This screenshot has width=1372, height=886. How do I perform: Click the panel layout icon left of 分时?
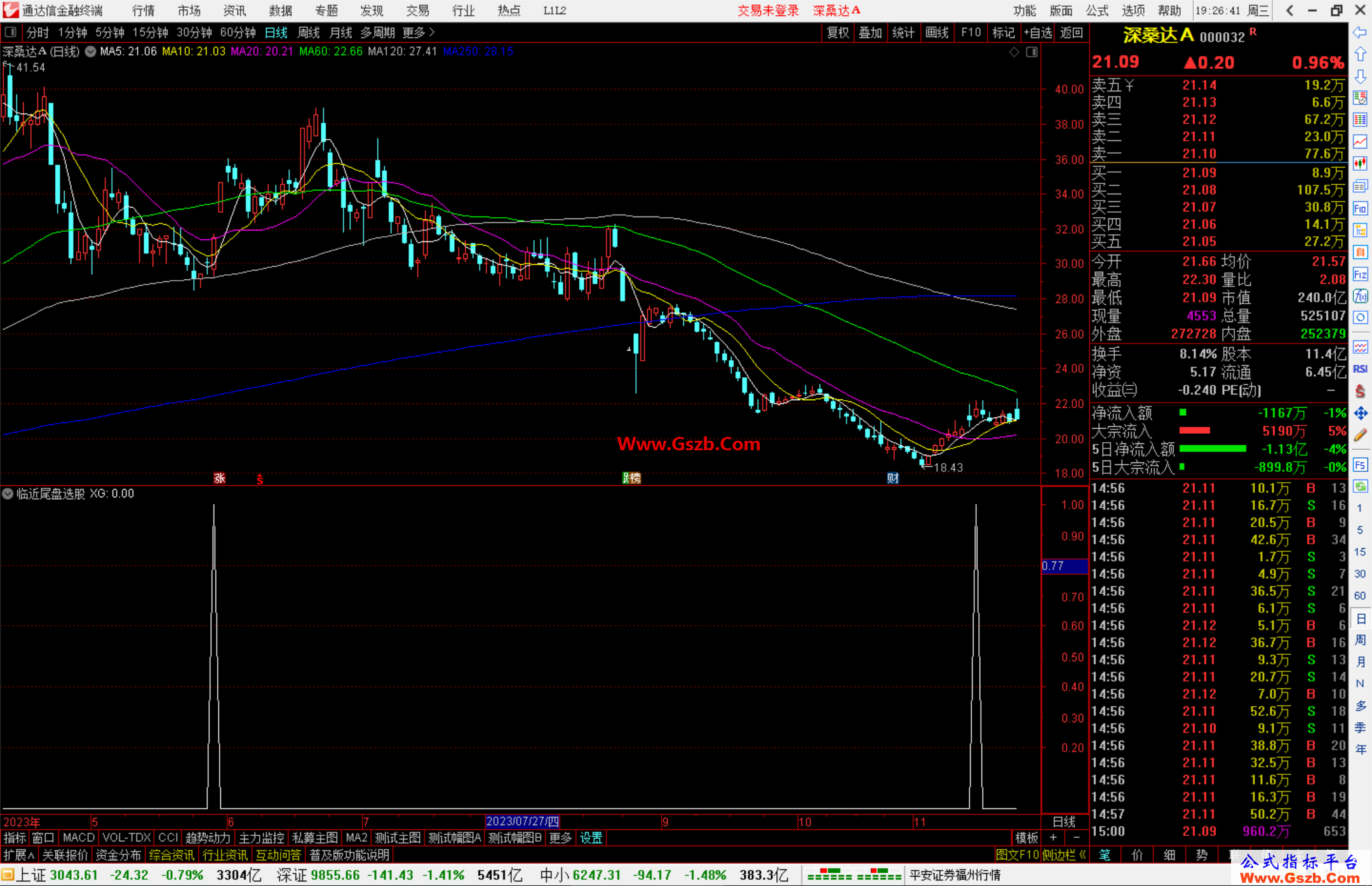point(10,32)
